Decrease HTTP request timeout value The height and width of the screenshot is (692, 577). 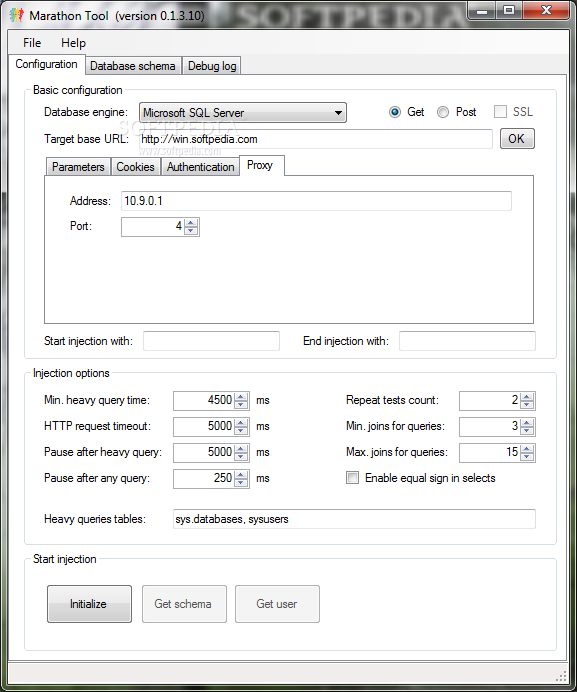click(241, 430)
